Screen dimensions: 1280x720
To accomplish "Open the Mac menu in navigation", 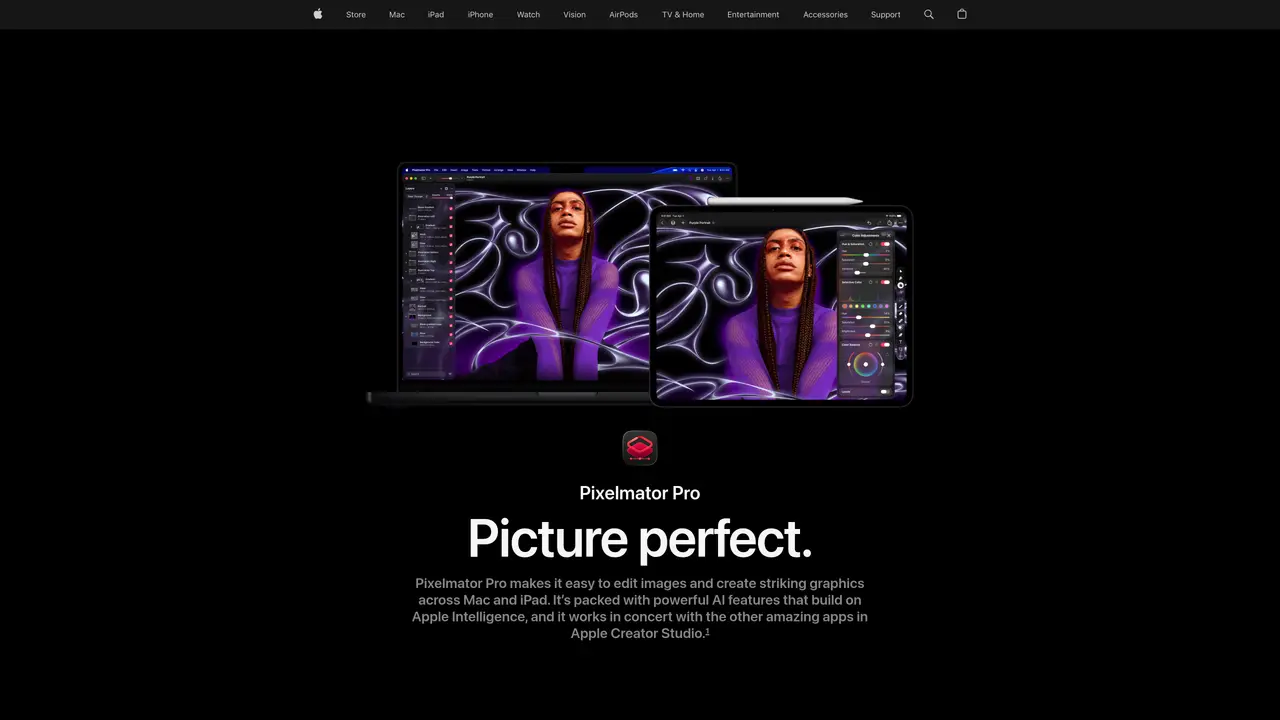I will pos(397,14).
